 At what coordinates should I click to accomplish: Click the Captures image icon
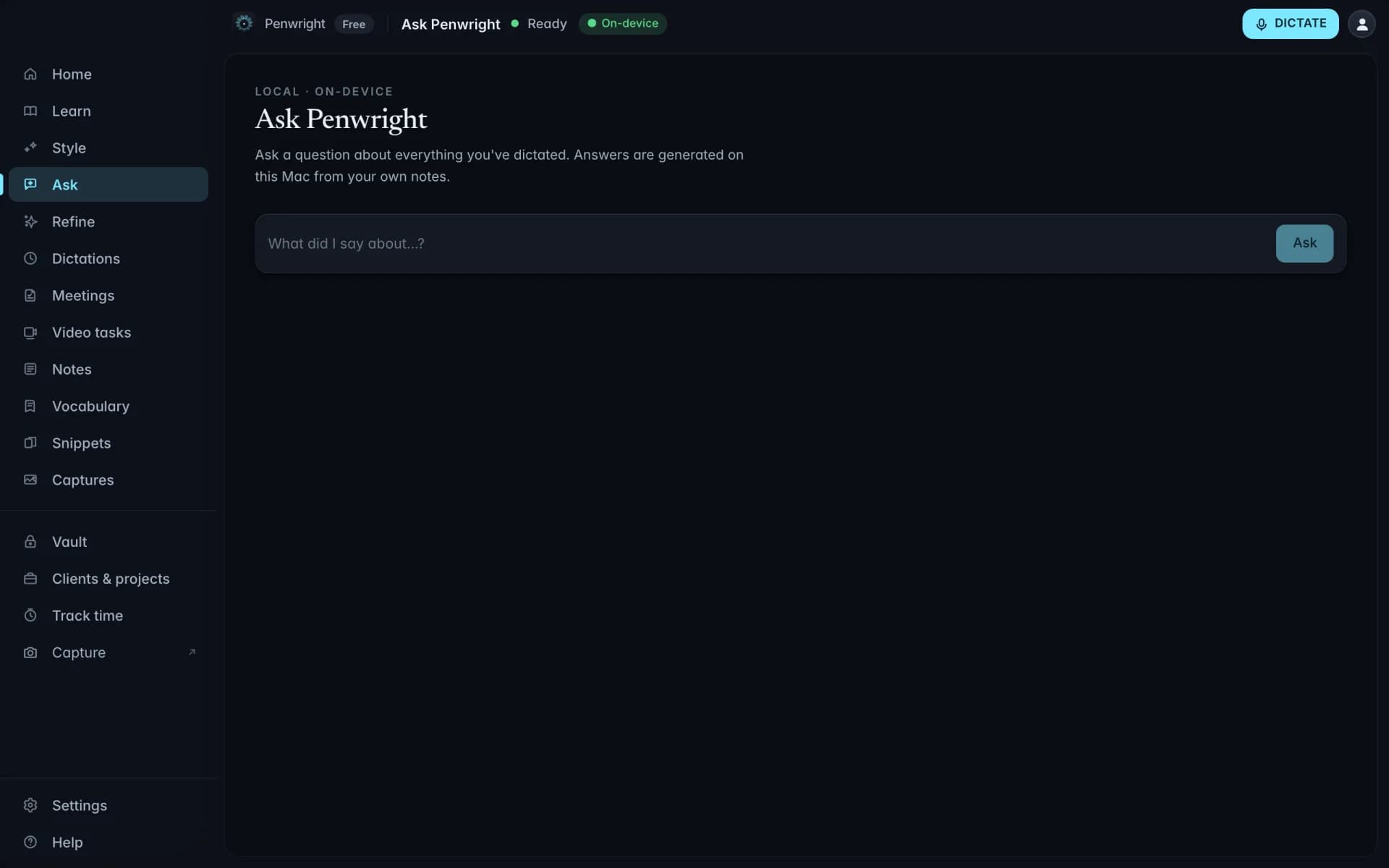30,480
